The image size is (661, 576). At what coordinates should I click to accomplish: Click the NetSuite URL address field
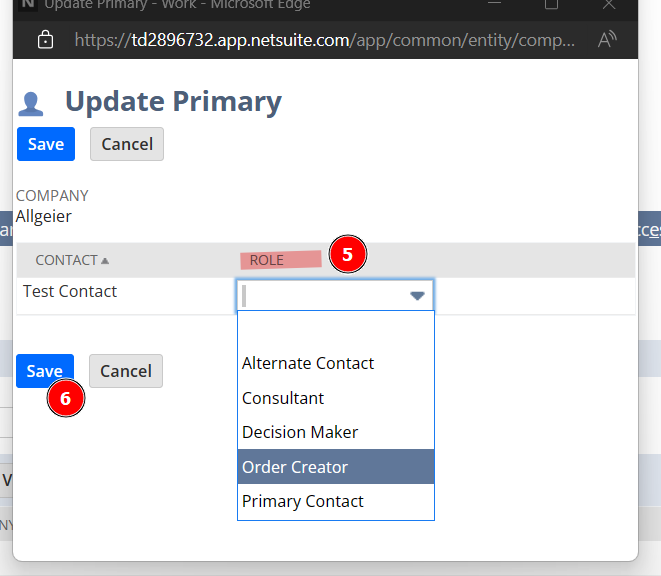tap(324, 41)
